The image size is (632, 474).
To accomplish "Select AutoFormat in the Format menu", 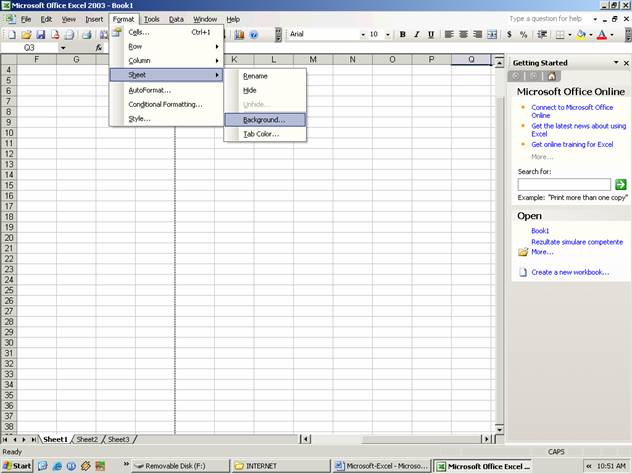I will 166,90.
